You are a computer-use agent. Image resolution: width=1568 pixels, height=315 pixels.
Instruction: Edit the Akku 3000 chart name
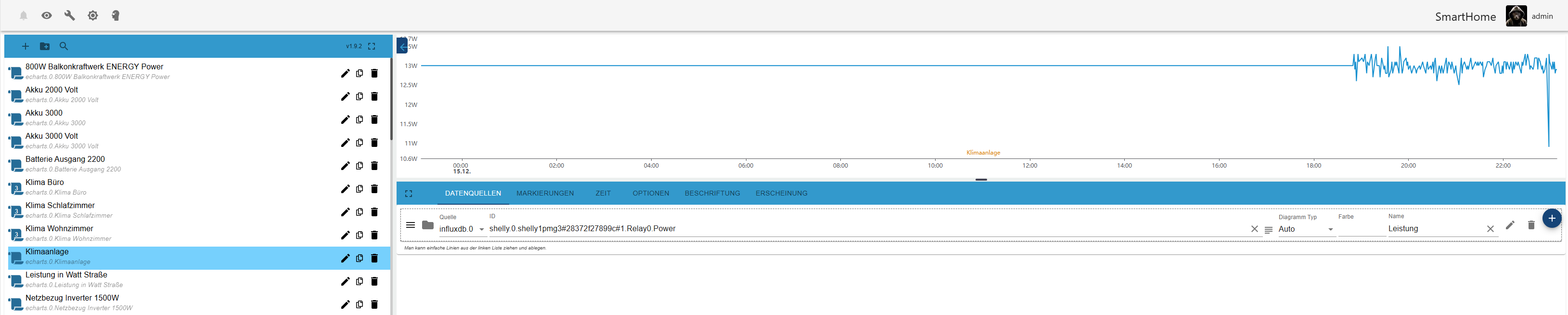[345, 119]
